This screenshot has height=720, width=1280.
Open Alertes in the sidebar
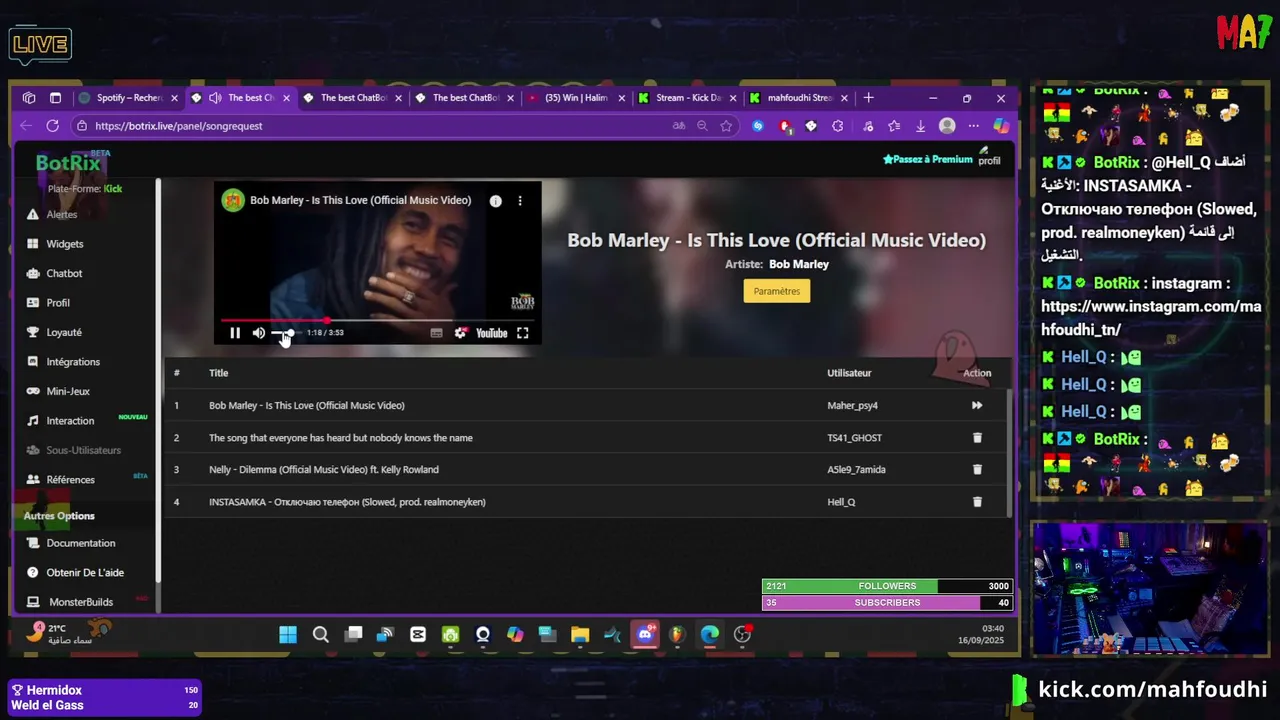[61, 214]
